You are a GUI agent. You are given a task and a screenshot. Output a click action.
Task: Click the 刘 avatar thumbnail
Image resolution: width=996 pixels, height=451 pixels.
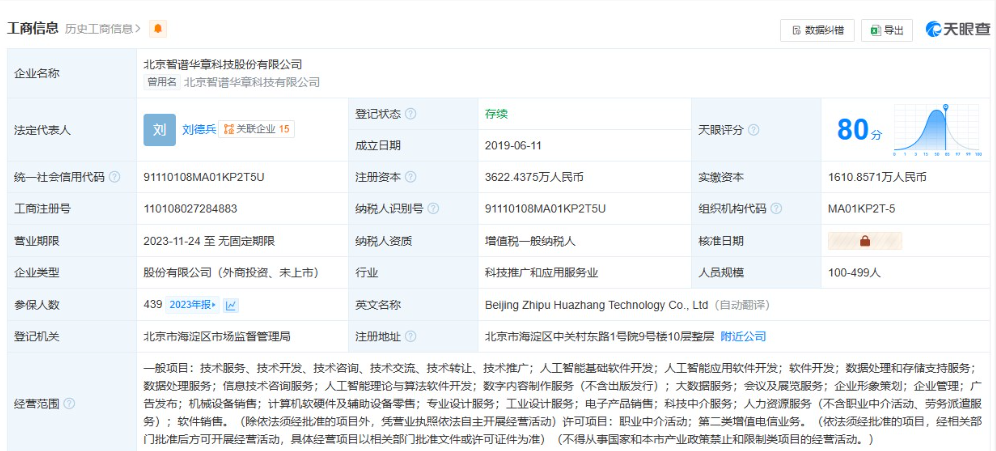pyautogui.click(x=159, y=130)
